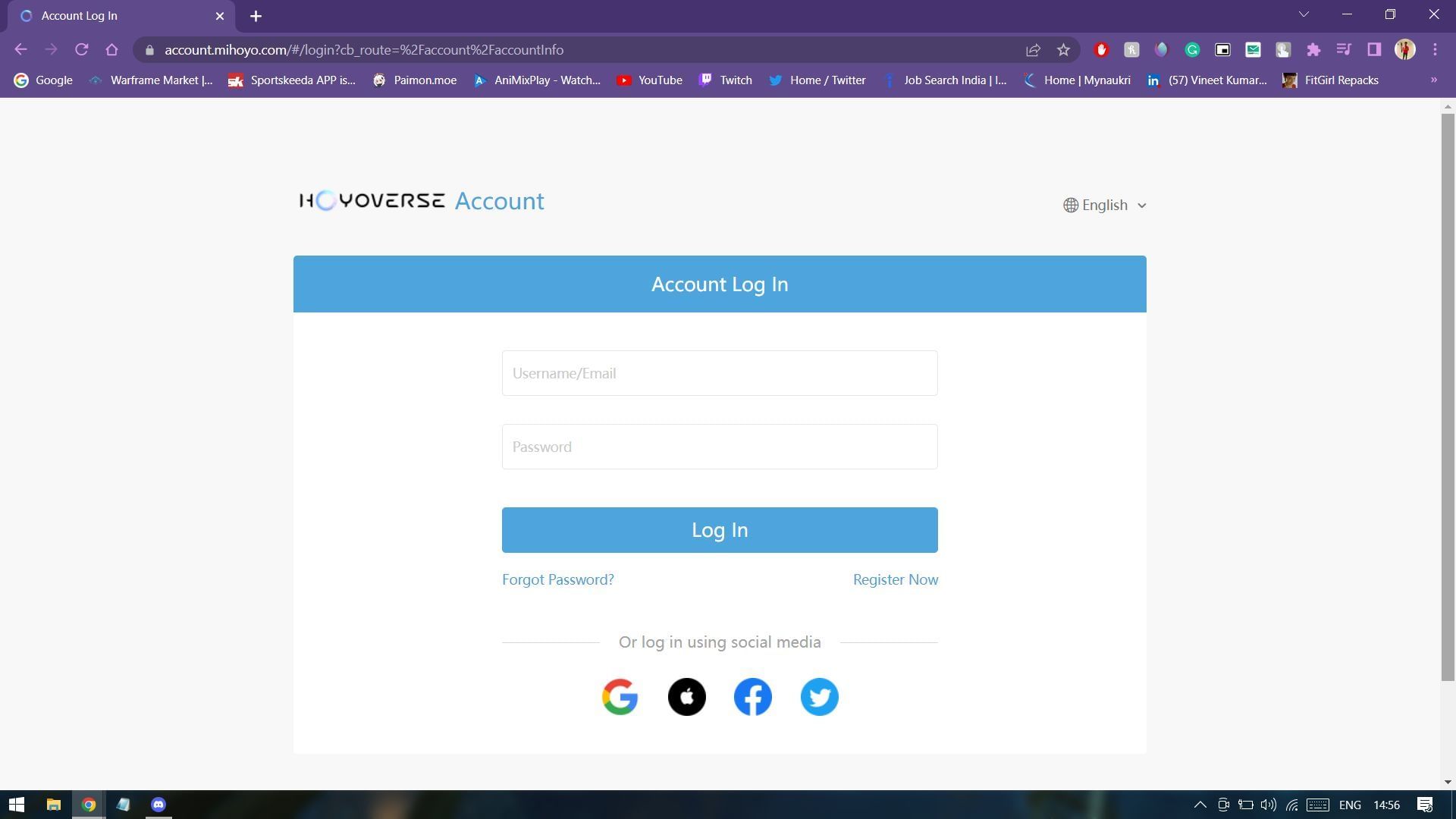Viewport: 1456px width, 819px height.
Task: Click the Forgot Password link
Action: click(x=557, y=579)
